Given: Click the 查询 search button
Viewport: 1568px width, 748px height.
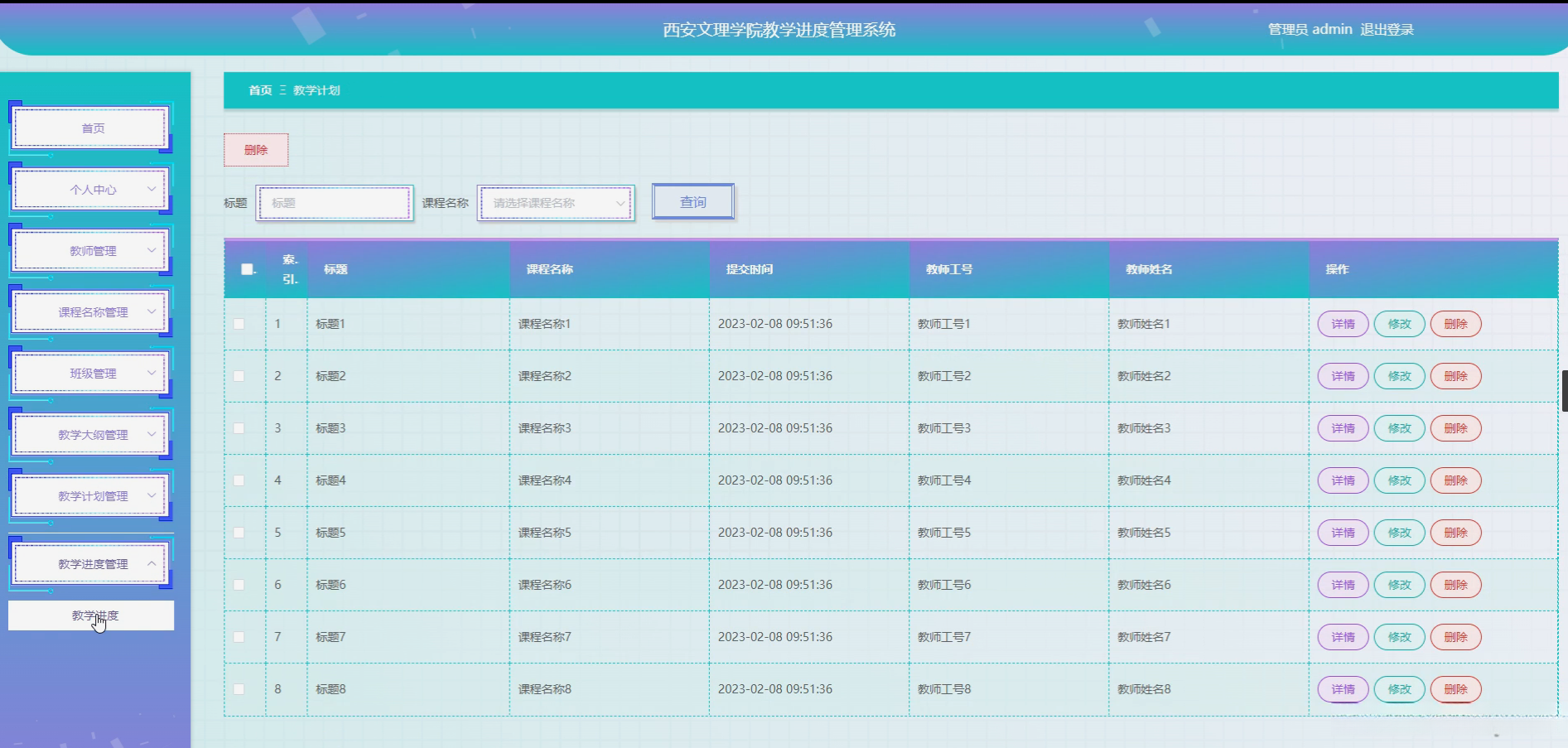Looking at the screenshot, I should pos(693,202).
